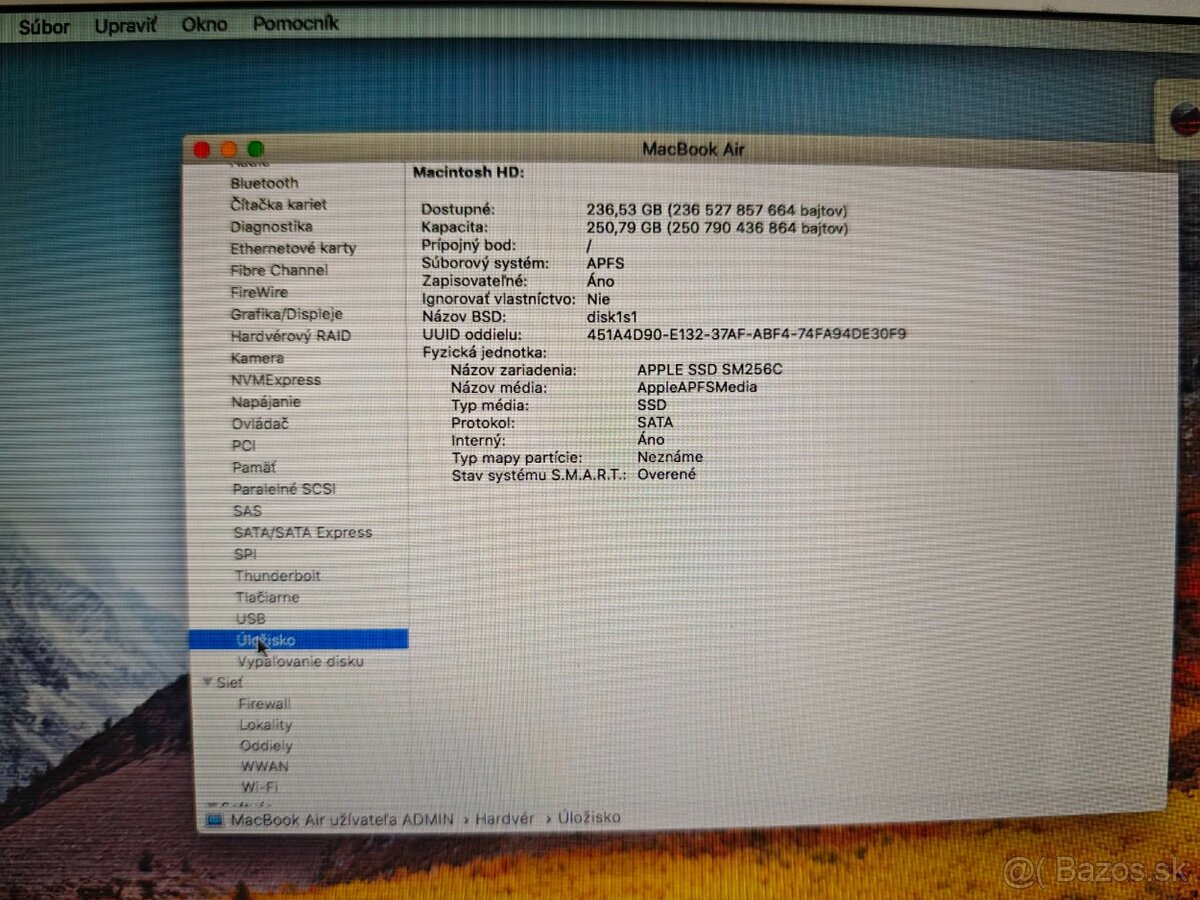
Task: Select SAS in the sidebar
Action: tap(247, 511)
